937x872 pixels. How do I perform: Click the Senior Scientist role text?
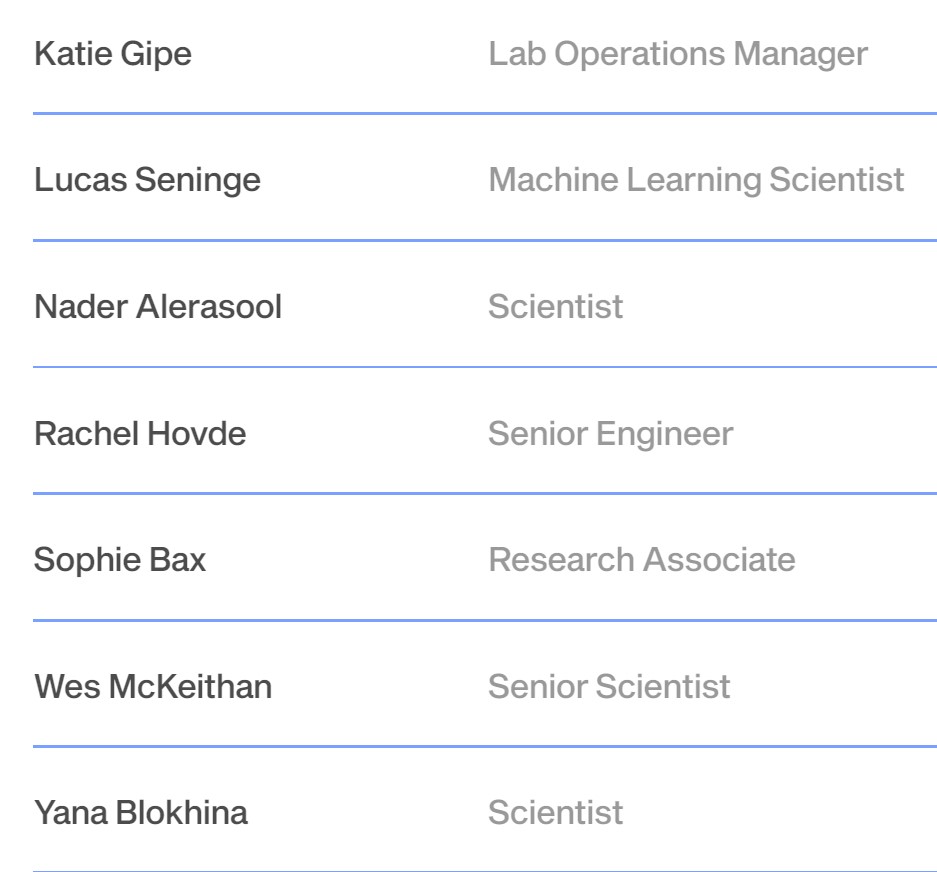coord(609,687)
